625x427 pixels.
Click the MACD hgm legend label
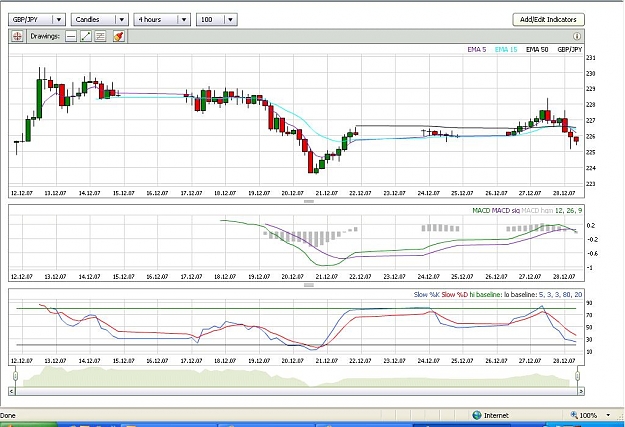537,210
